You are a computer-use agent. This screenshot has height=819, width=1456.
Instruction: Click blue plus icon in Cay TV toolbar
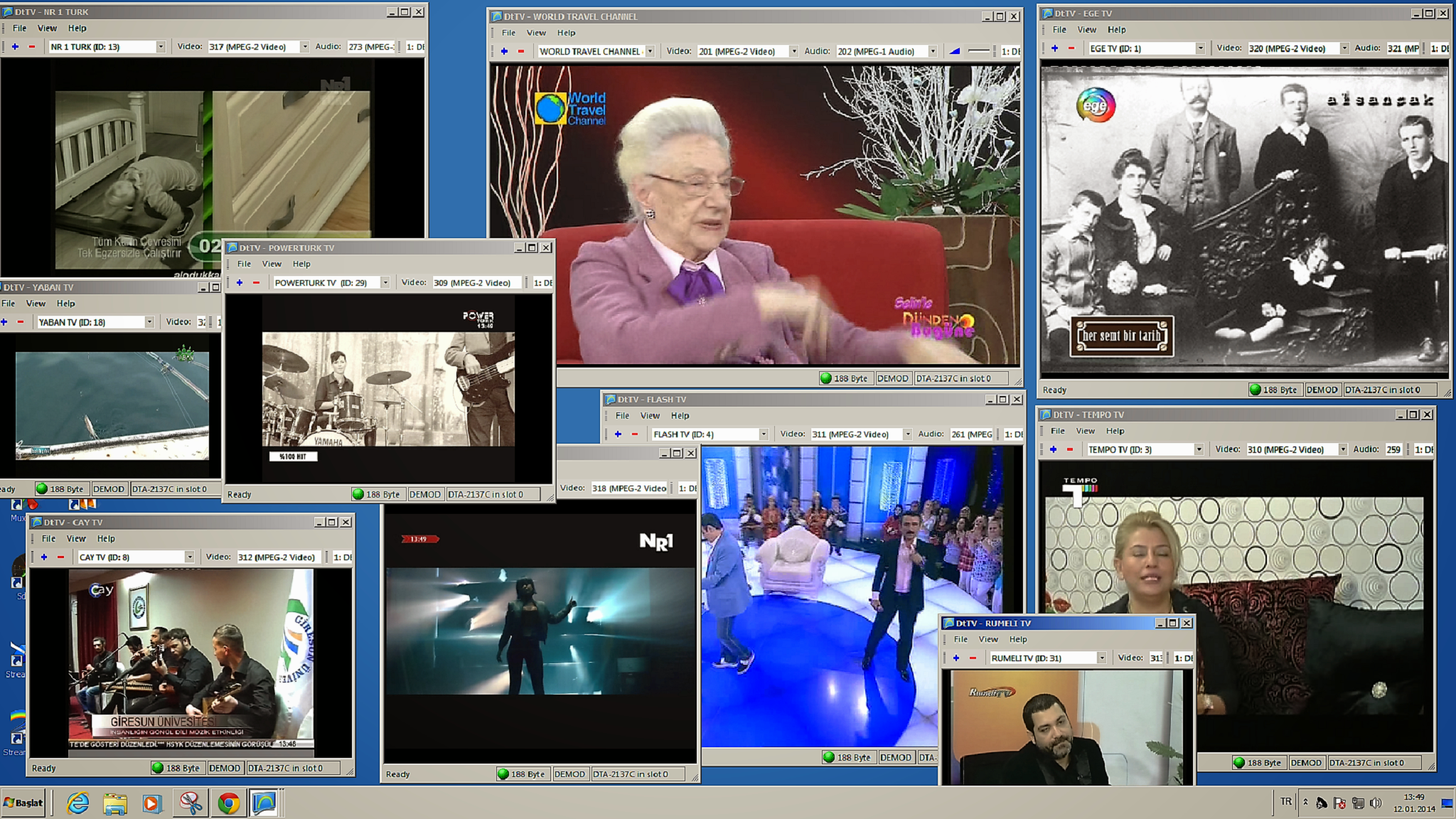click(x=44, y=557)
